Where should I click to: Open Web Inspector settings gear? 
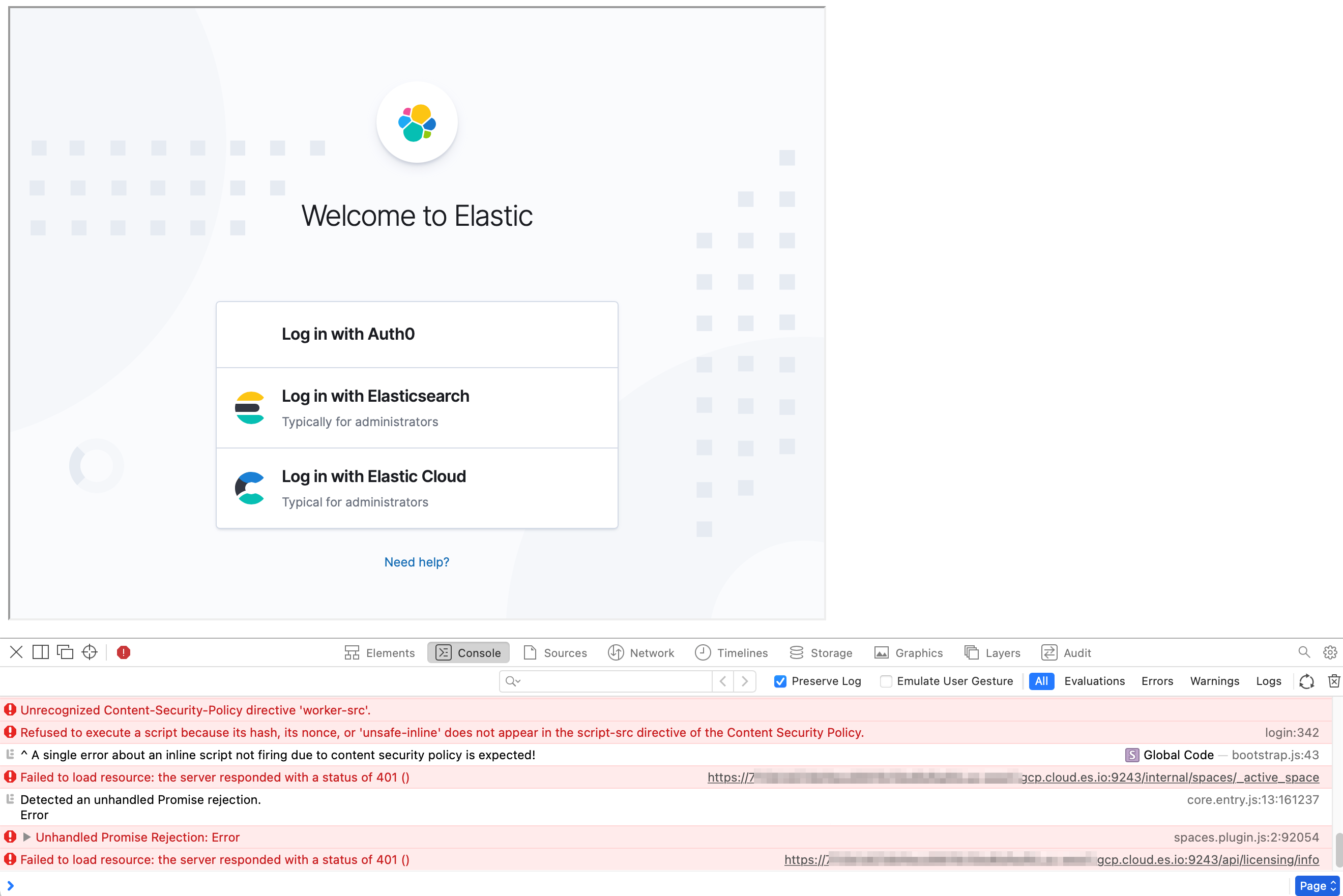(1330, 652)
